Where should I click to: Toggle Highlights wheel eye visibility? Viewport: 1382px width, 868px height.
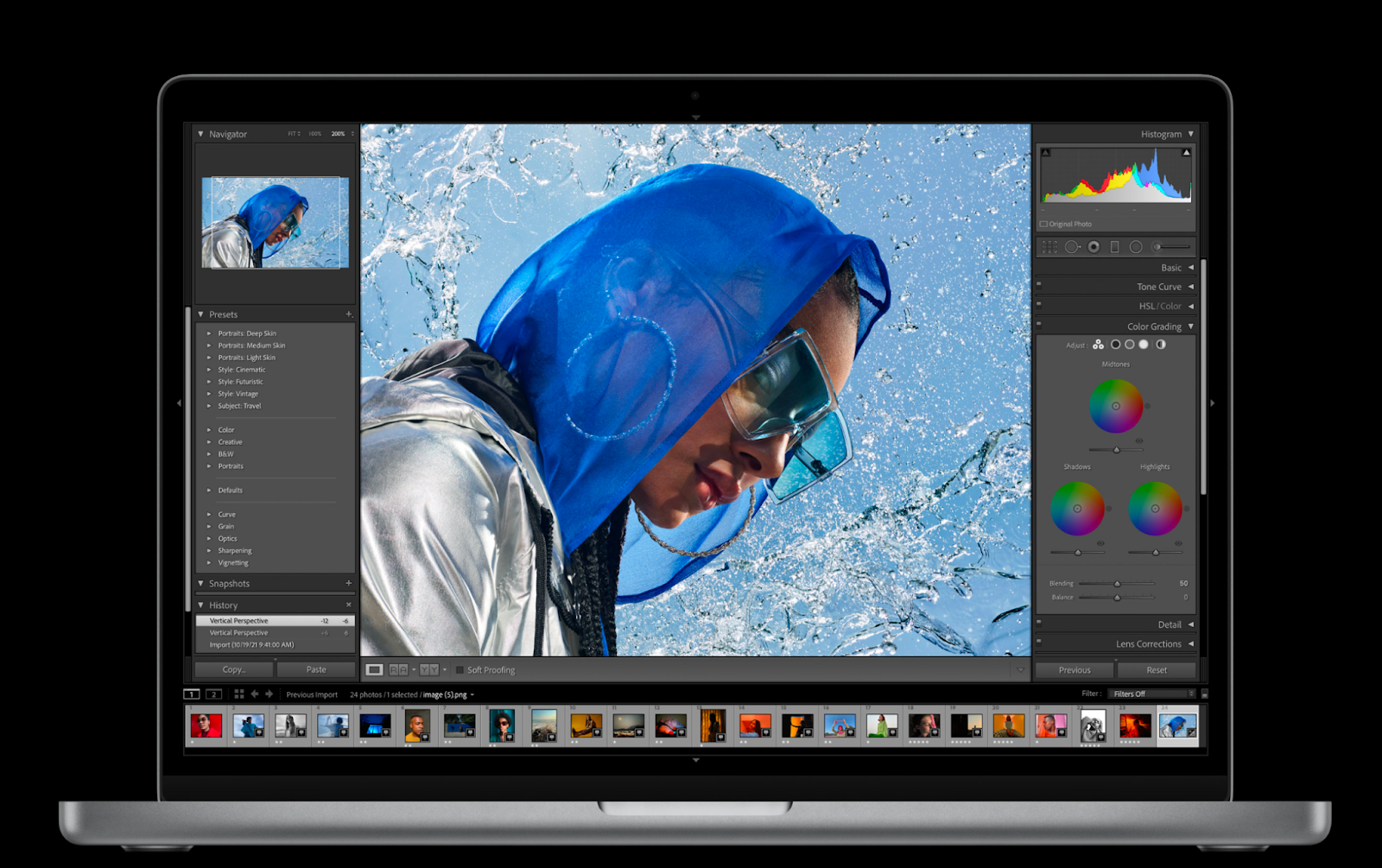tap(1178, 543)
